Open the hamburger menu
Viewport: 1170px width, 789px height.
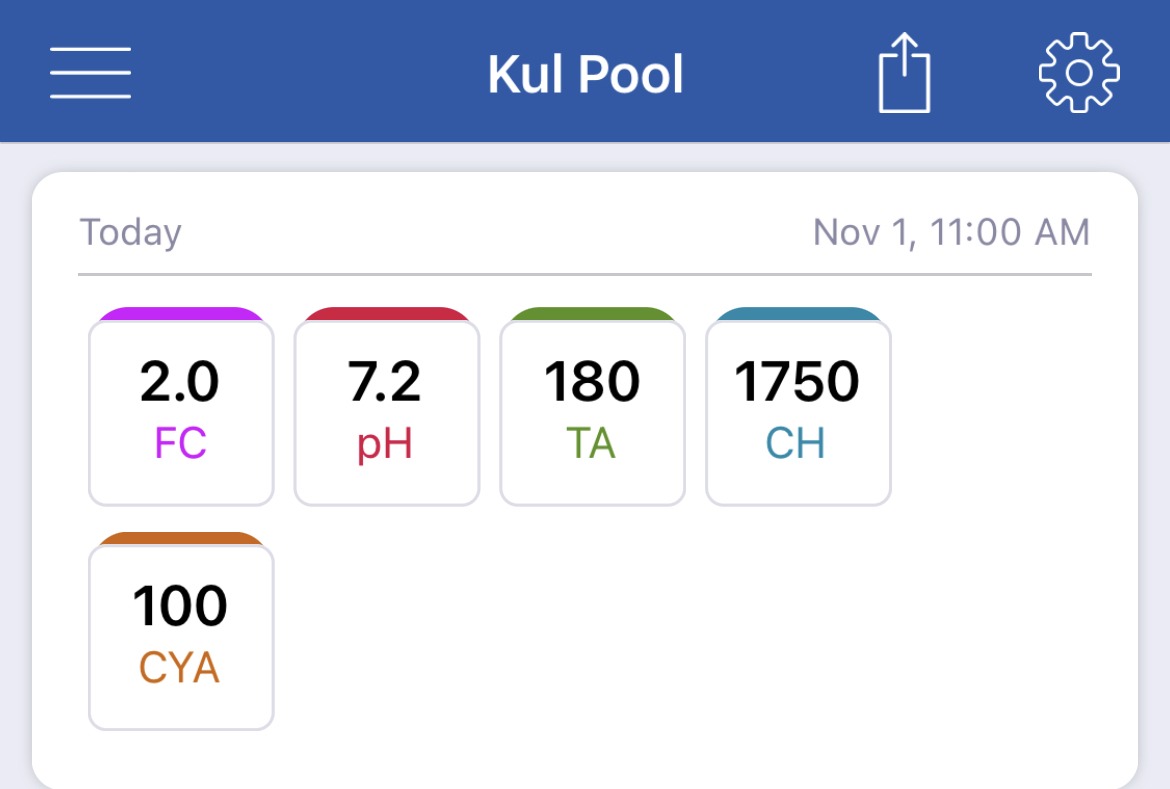[90, 72]
